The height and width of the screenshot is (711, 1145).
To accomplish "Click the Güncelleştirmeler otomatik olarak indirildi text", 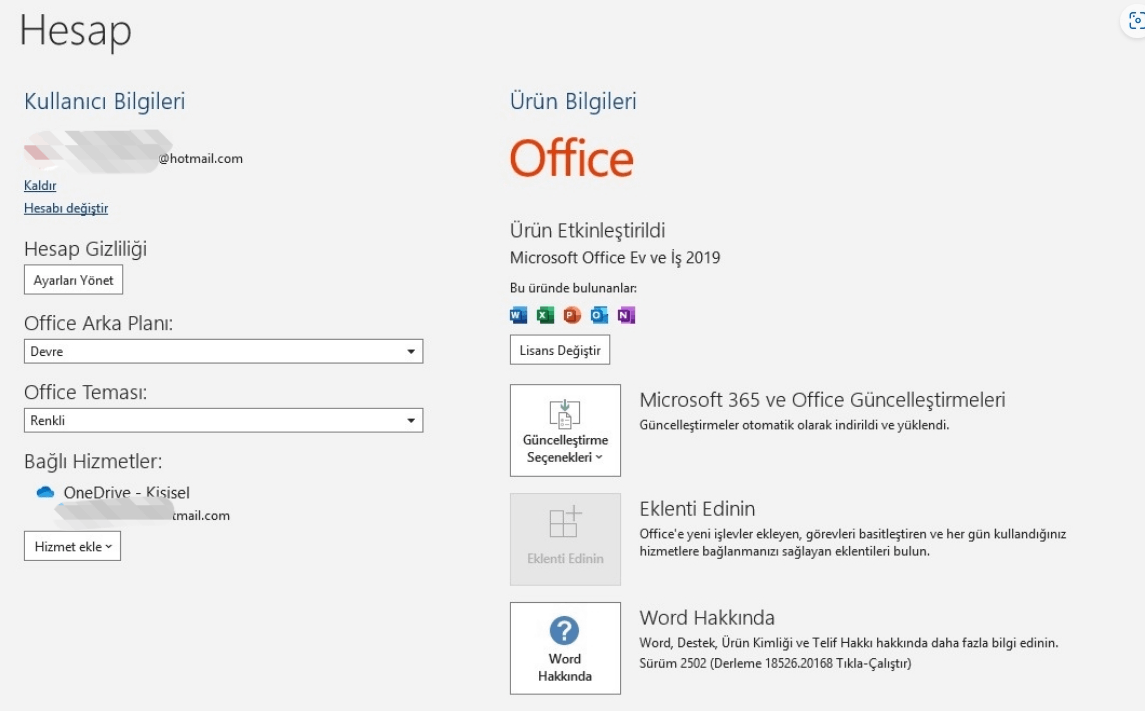I will tap(794, 425).
